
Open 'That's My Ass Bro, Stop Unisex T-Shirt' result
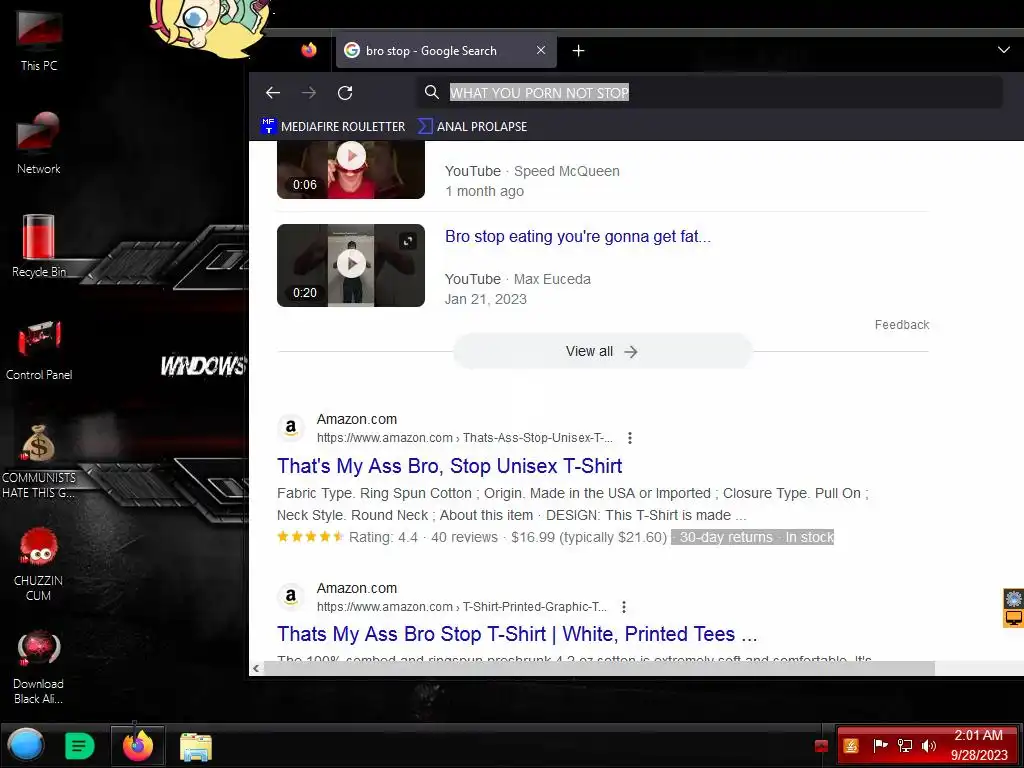[449, 466]
